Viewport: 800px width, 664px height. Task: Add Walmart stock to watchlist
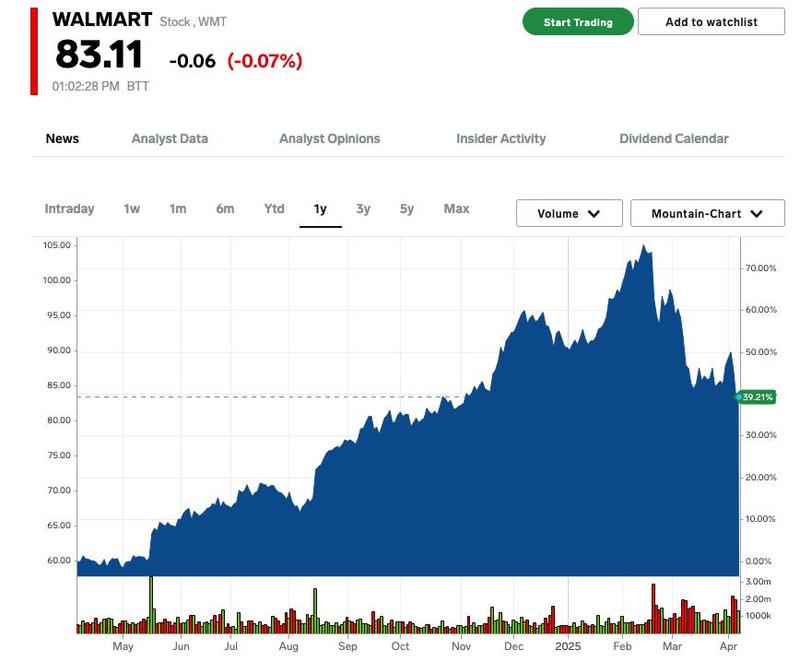pos(711,22)
